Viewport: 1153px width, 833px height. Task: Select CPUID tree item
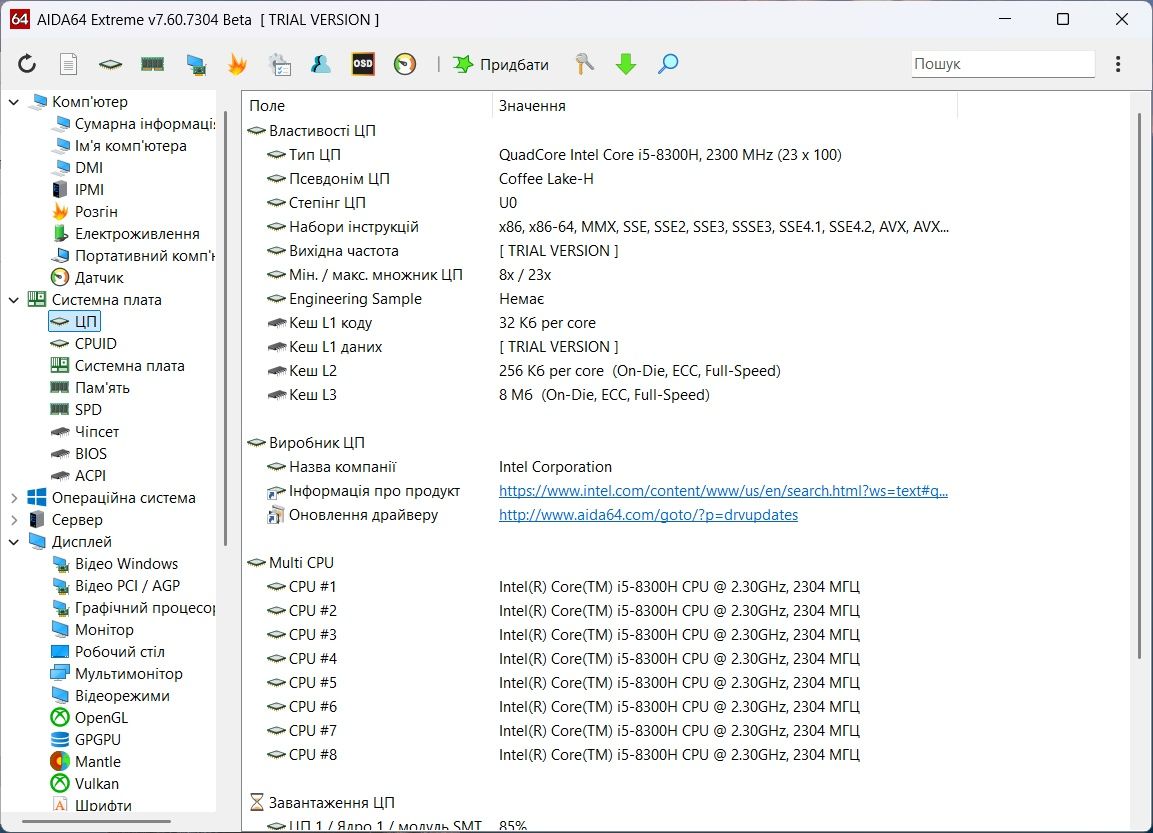pos(84,343)
